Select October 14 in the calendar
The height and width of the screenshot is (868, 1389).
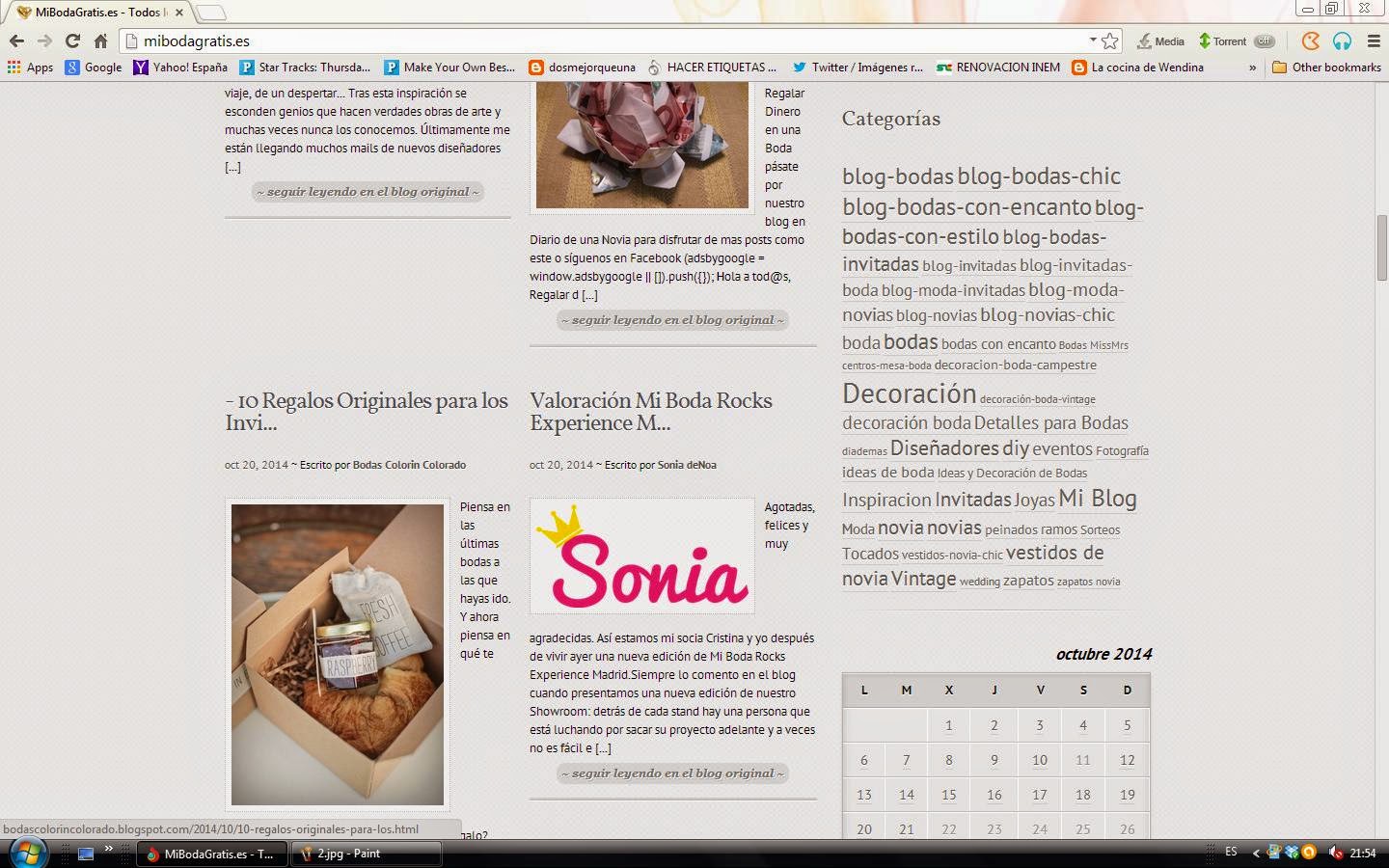907,795
